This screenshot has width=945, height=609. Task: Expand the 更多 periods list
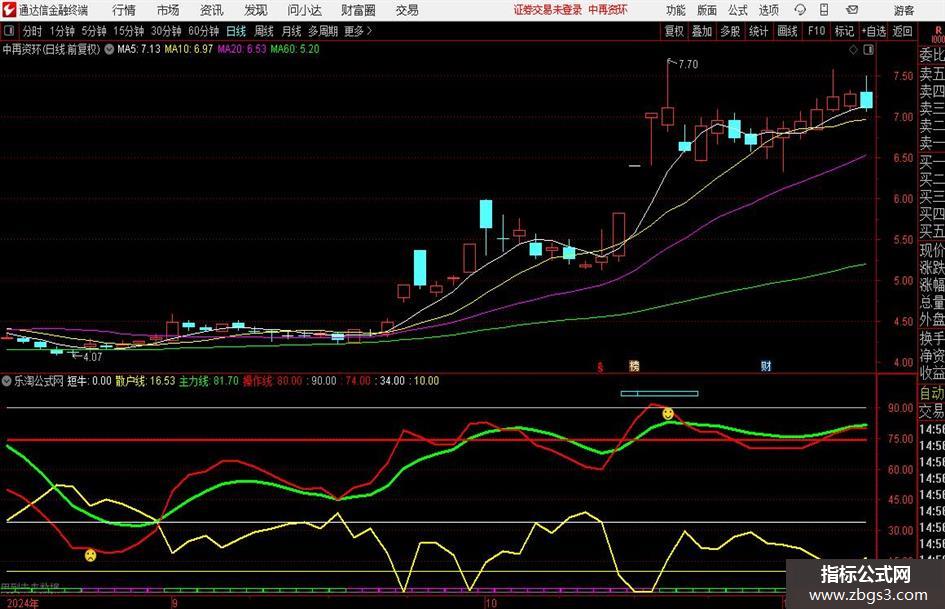coord(358,31)
